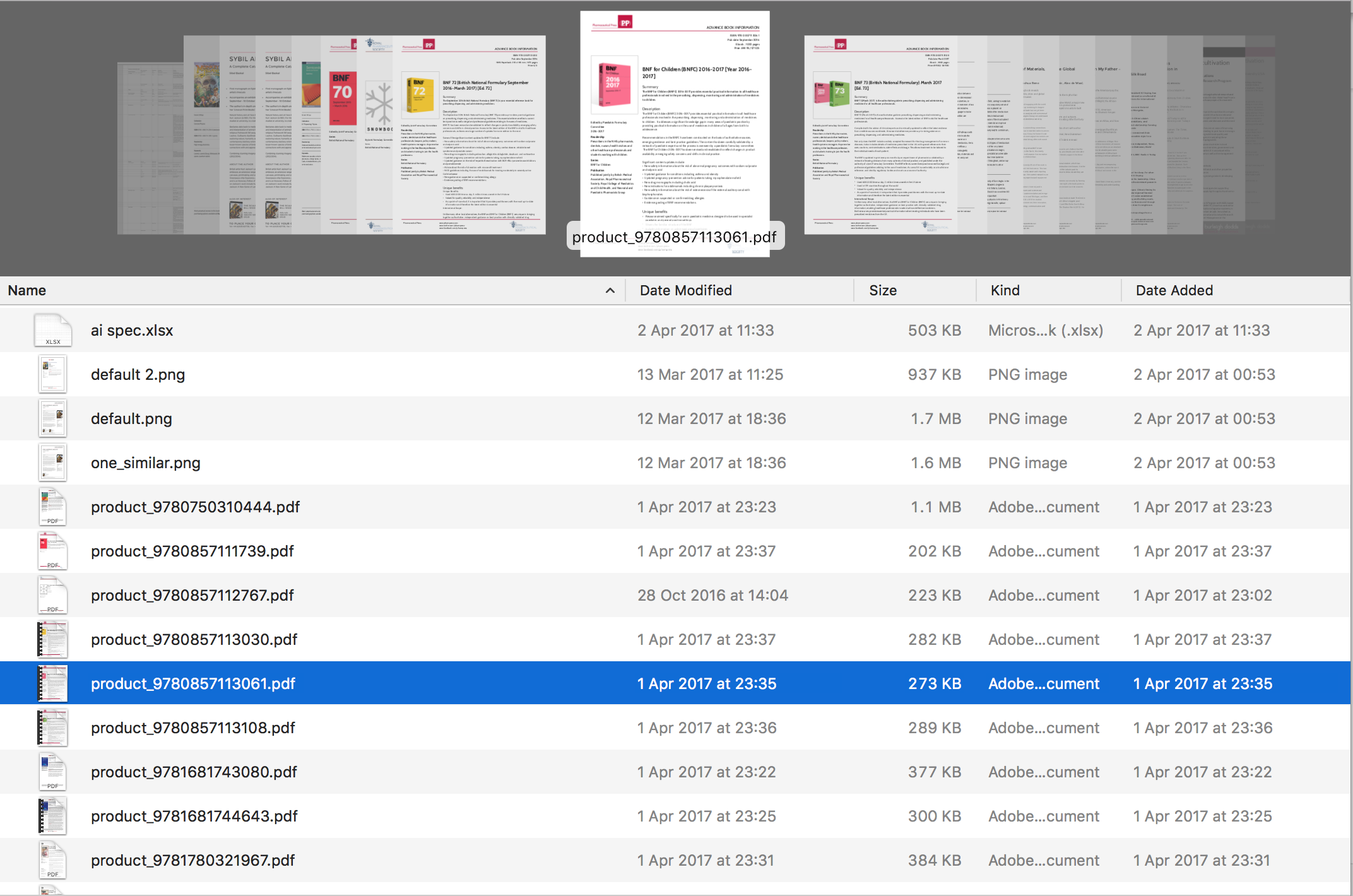1353x896 pixels.
Task: Click icon of product_9780857112767.pdf
Action: 53,595
